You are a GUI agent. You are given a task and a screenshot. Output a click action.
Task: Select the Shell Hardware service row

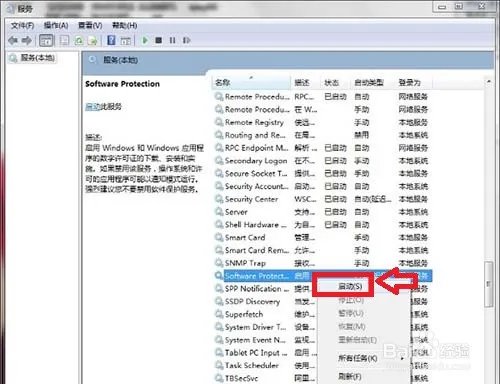(x=322, y=225)
